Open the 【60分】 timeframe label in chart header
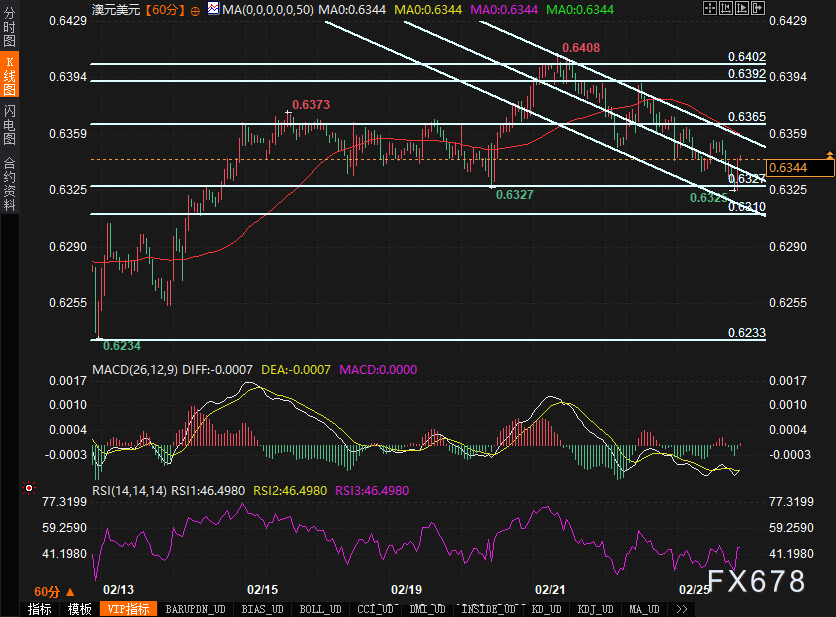 [x=163, y=9]
